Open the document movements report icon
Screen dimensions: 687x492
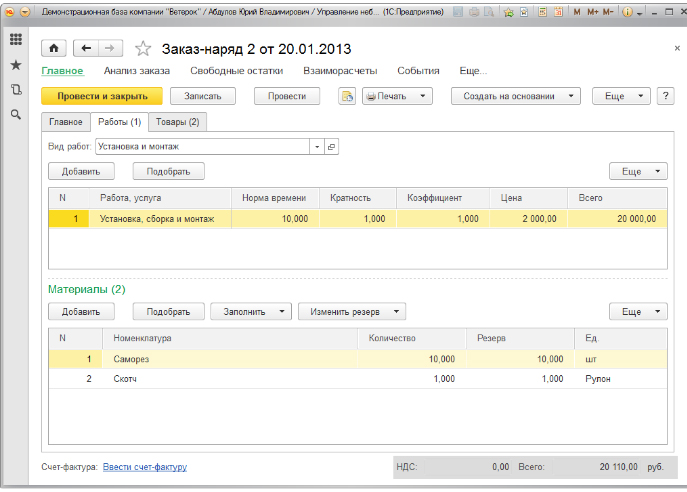point(347,96)
